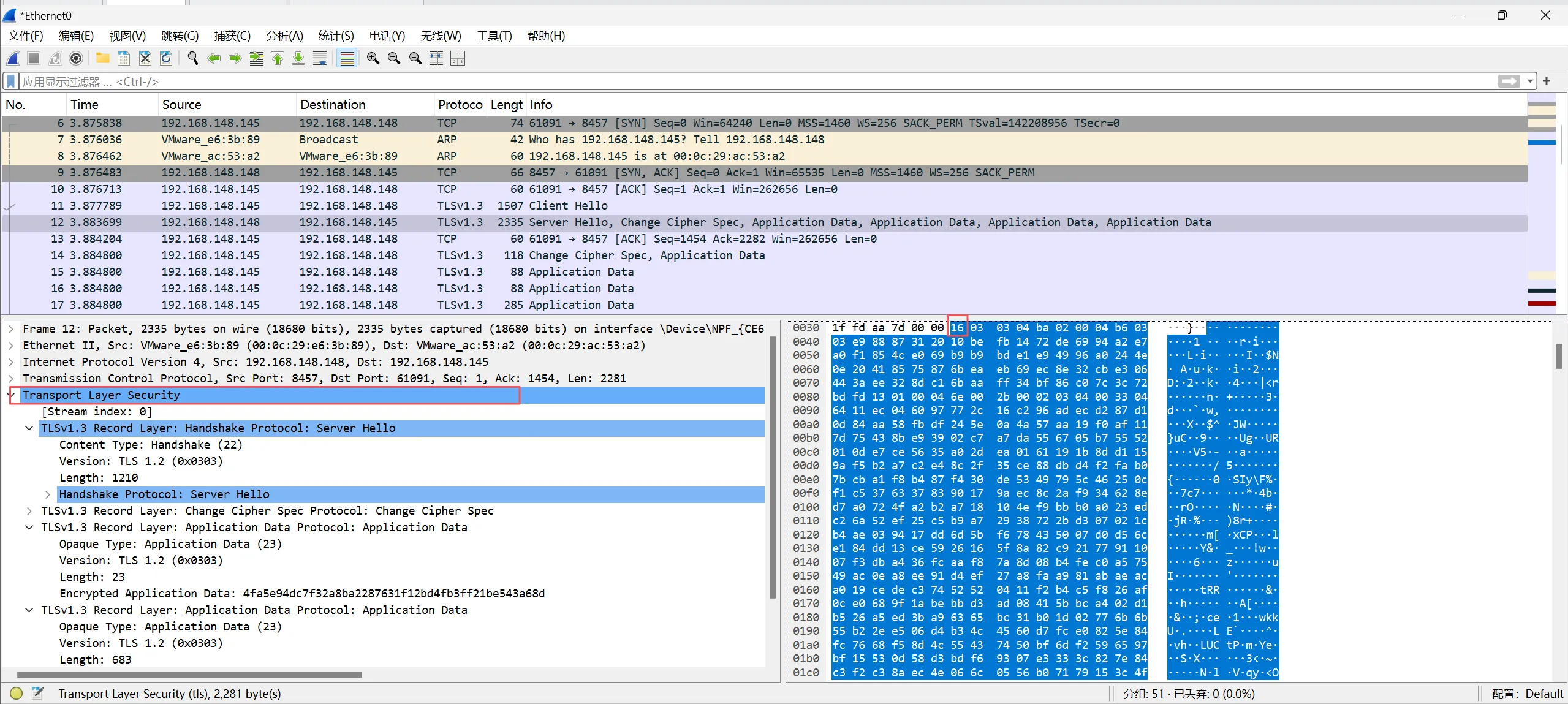Click the zoom in text icon
Screen dimensions: 1568x704
[x=373, y=58]
